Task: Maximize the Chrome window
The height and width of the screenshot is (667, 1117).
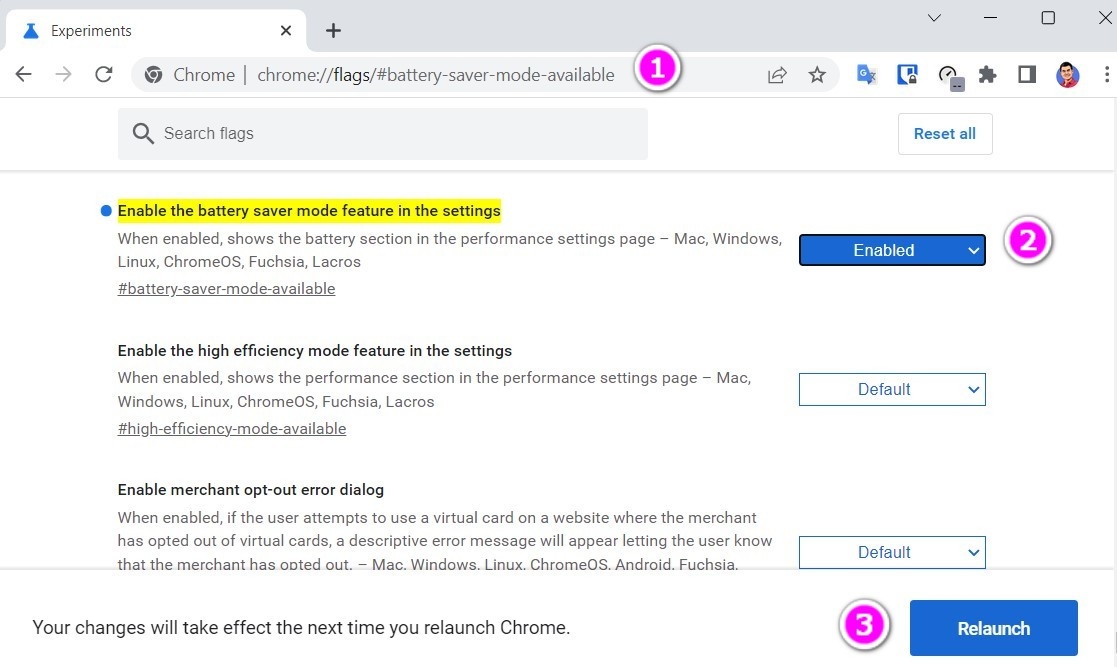Action: tap(1048, 18)
